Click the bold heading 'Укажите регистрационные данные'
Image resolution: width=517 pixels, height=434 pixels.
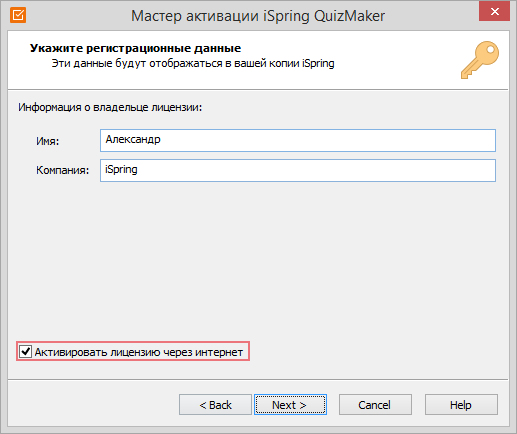point(135,48)
